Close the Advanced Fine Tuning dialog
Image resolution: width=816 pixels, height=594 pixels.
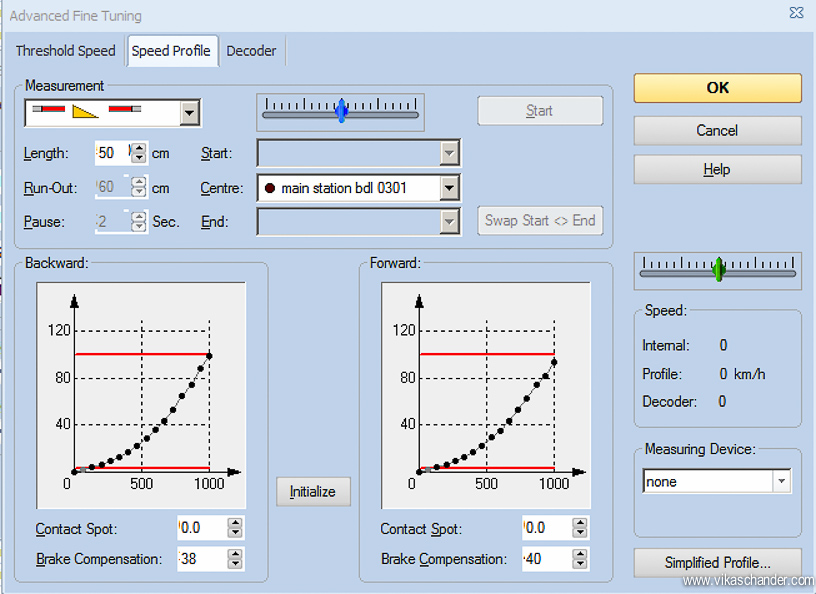(x=795, y=14)
